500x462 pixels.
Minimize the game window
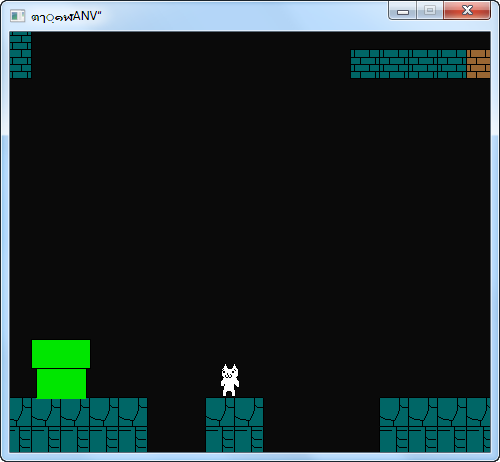coord(403,11)
